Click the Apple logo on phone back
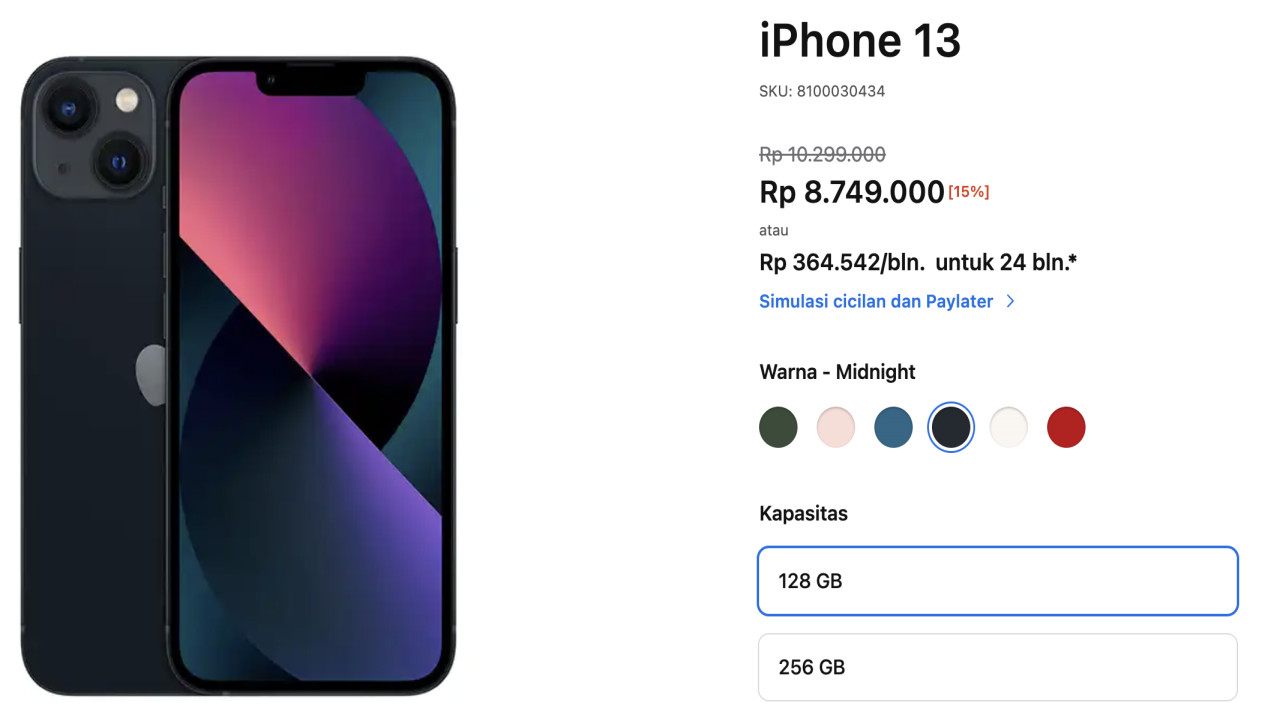Screen dimensions: 1265x711 (x=151, y=375)
